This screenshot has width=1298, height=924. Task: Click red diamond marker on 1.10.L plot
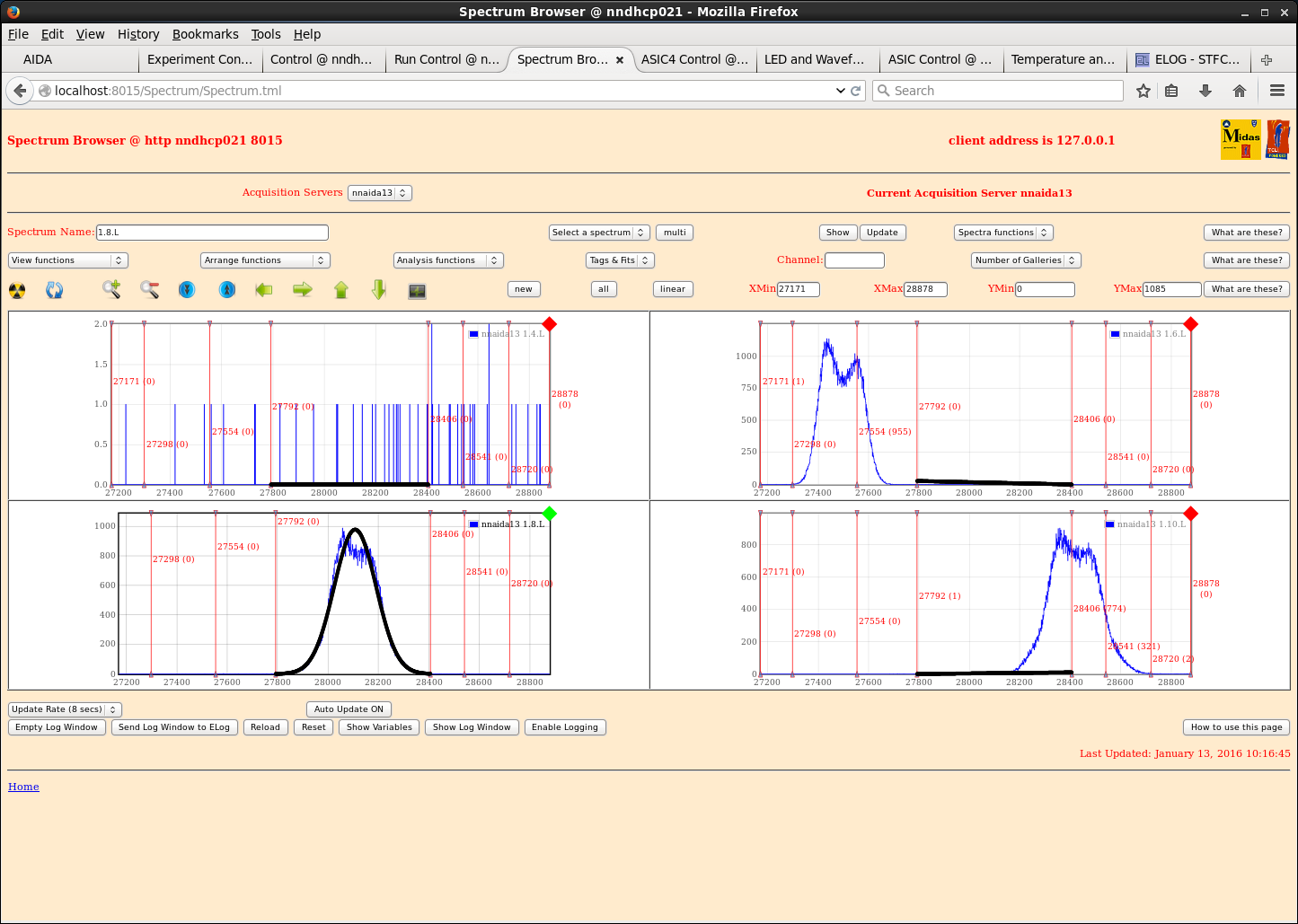click(1191, 514)
